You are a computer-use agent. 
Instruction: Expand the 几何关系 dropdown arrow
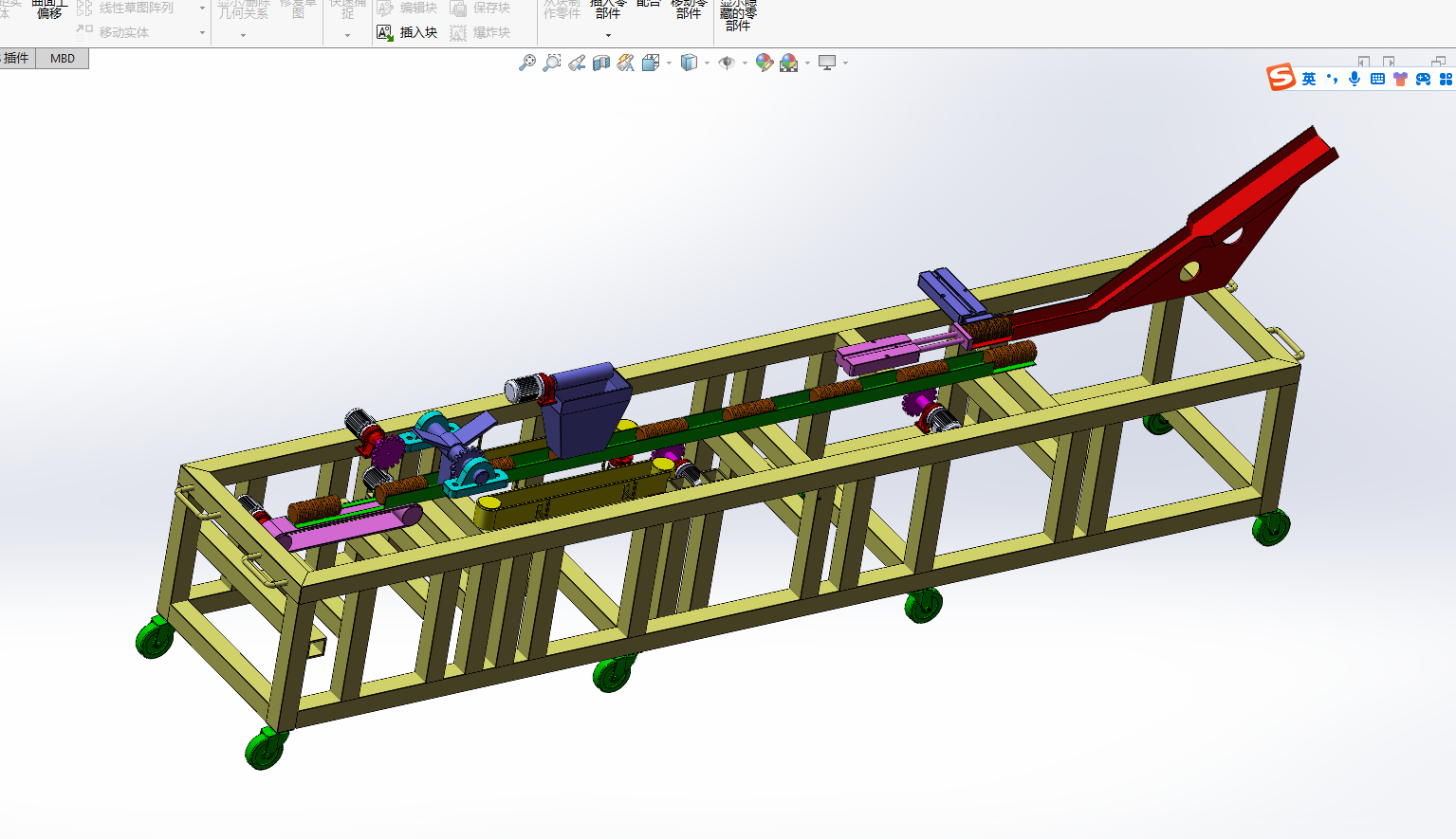(x=244, y=36)
